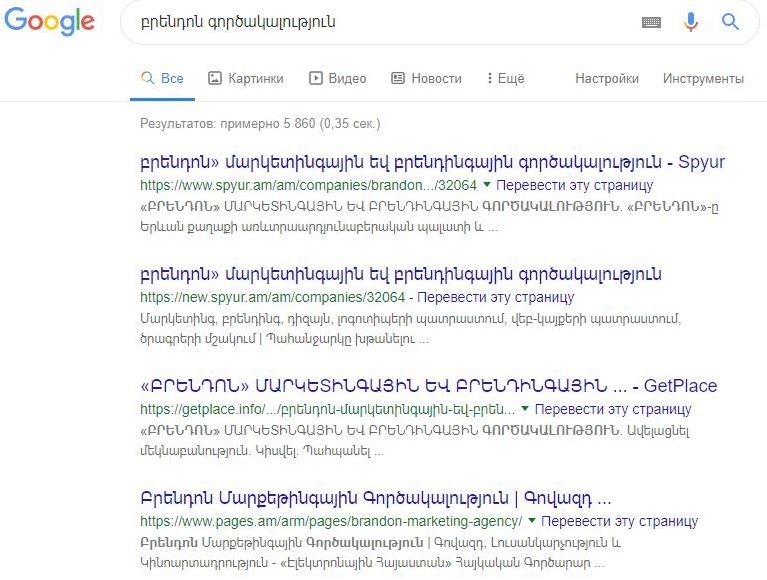Open second result title from new.spyur.am

pyautogui.click(x=401, y=274)
